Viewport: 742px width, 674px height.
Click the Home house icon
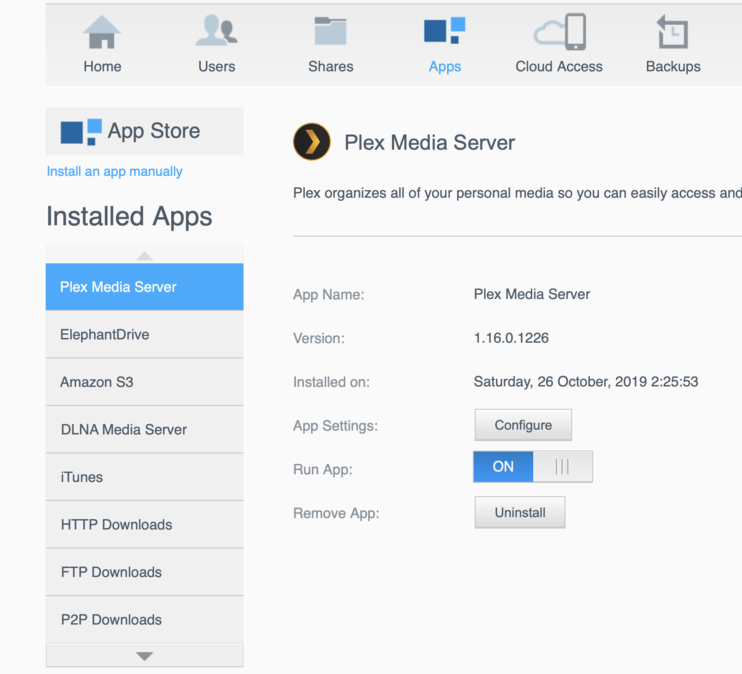(102, 32)
